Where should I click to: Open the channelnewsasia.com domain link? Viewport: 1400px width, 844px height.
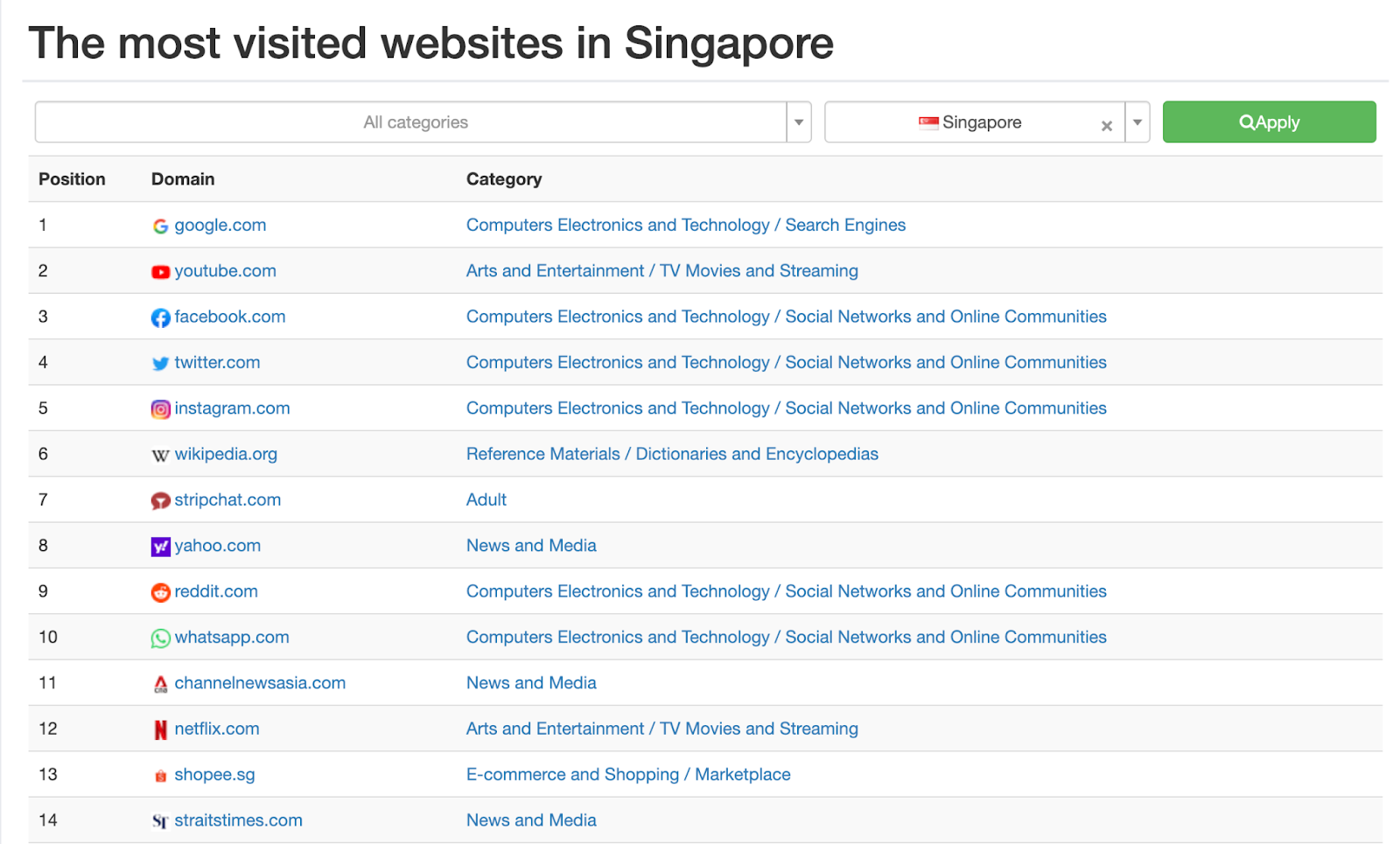tap(260, 683)
